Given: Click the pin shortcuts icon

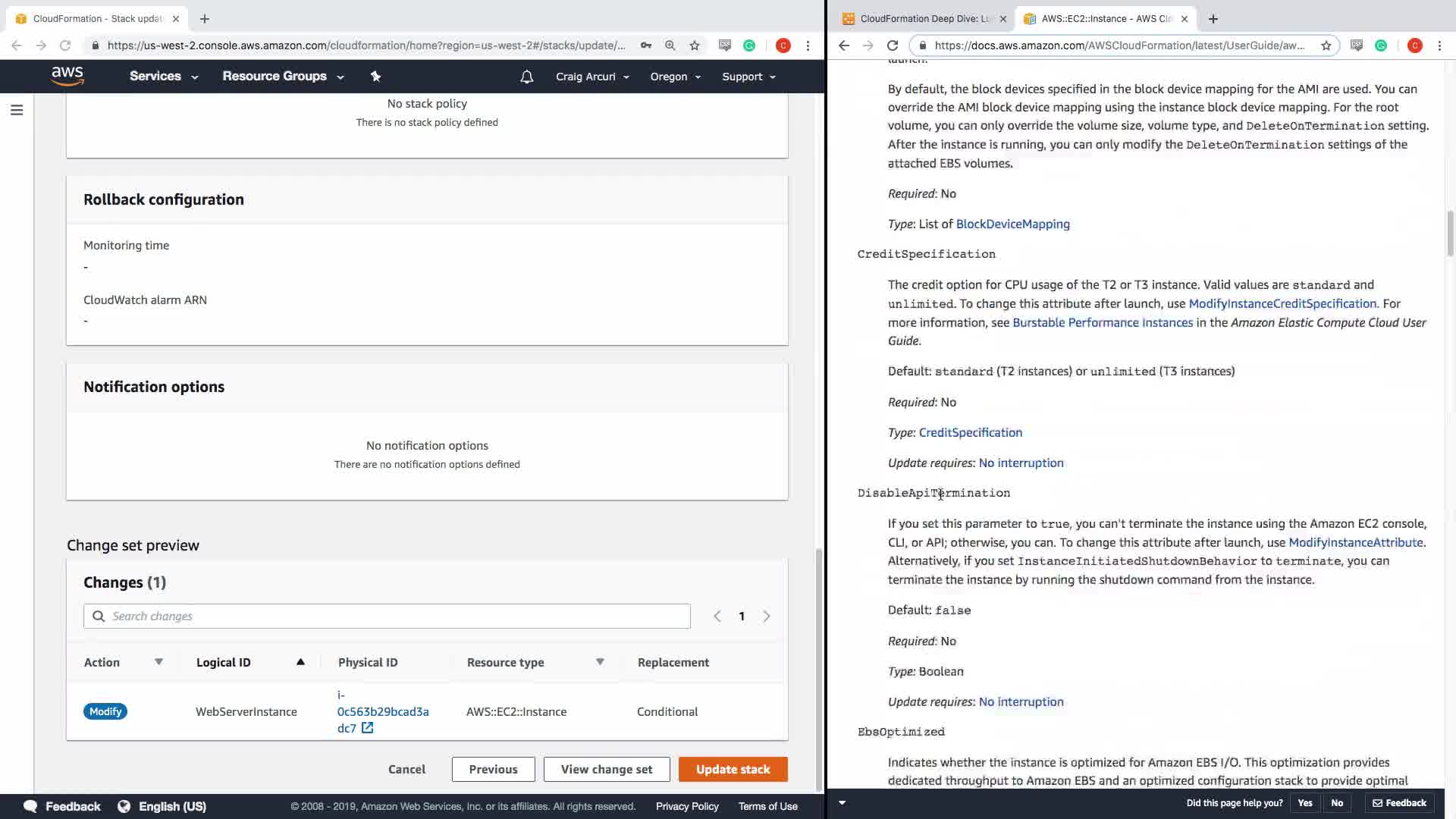Looking at the screenshot, I should [375, 76].
